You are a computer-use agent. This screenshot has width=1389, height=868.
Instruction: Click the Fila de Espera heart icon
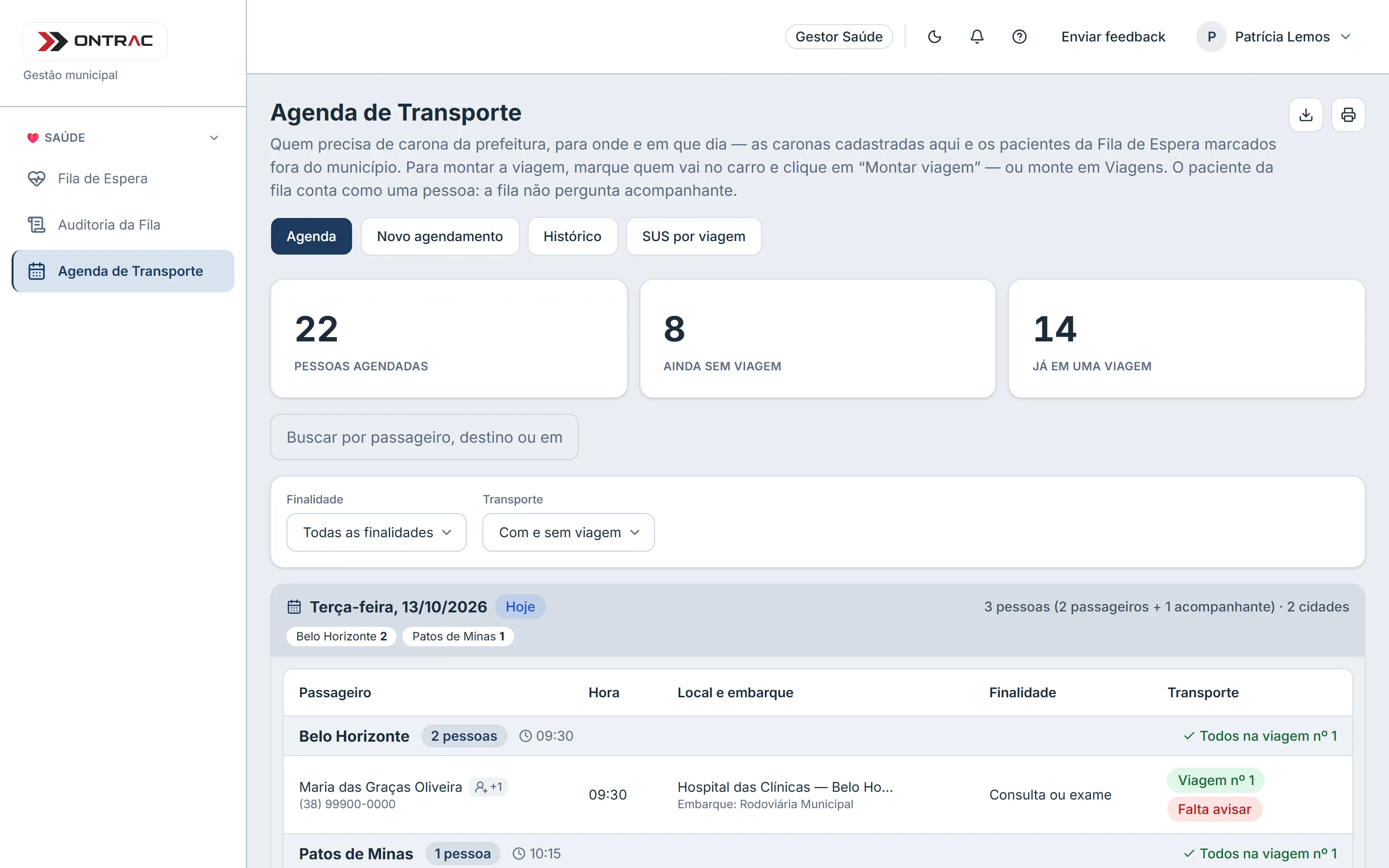click(x=37, y=178)
